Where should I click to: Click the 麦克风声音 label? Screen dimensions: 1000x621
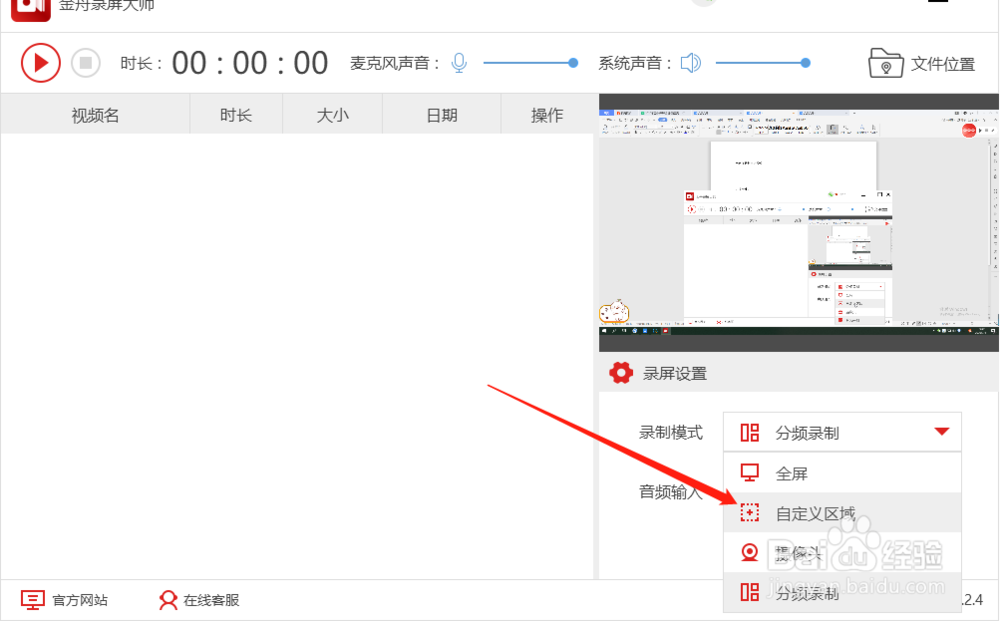pos(395,63)
